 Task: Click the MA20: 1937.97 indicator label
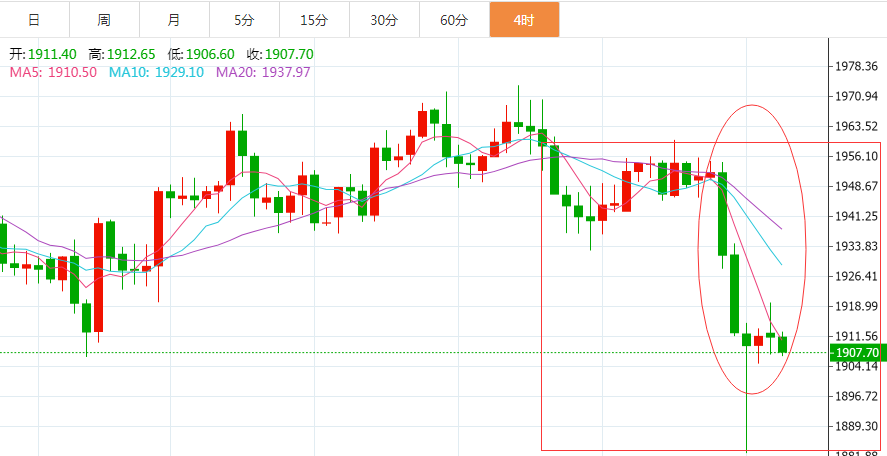click(x=264, y=72)
